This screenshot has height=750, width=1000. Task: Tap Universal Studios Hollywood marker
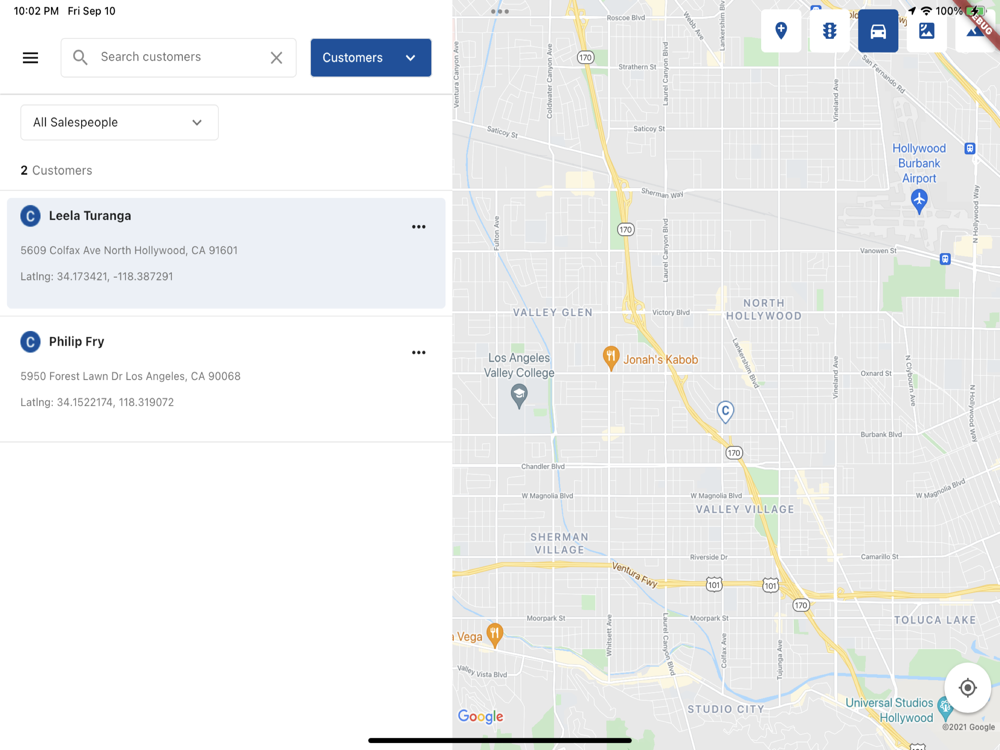point(945,707)
